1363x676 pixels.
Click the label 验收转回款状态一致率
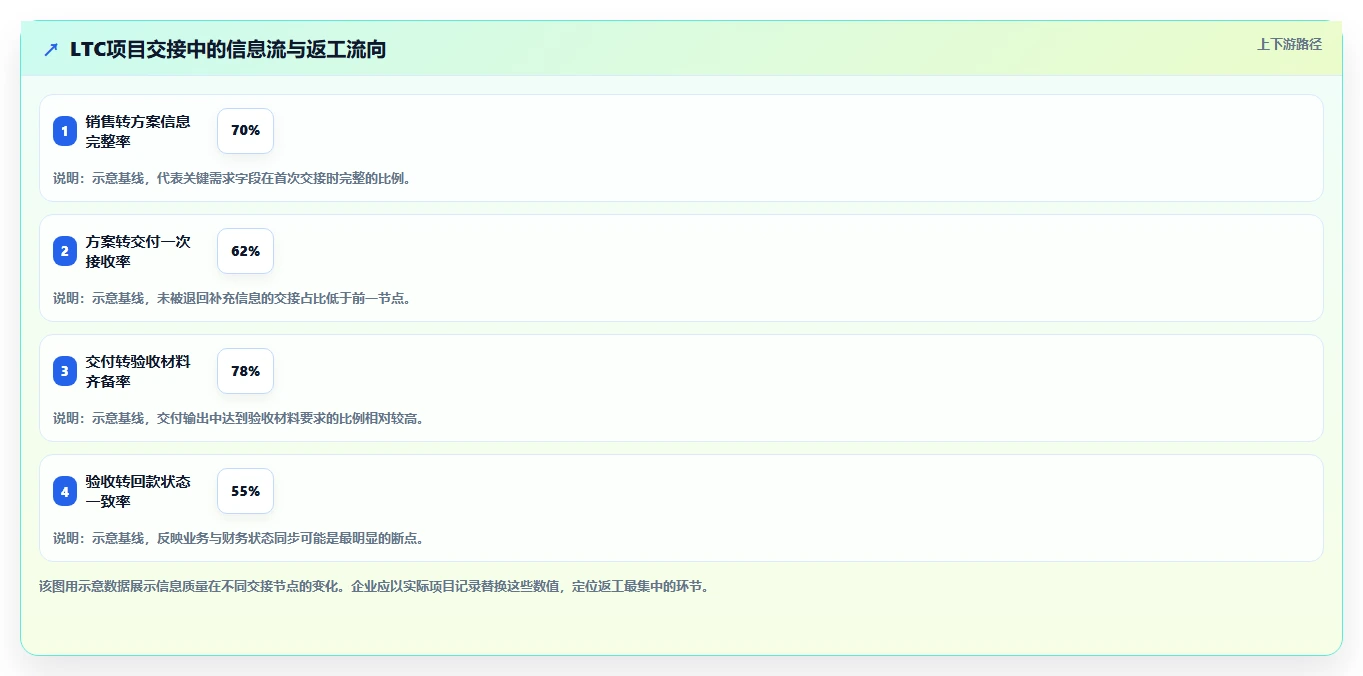coord(138,491)
